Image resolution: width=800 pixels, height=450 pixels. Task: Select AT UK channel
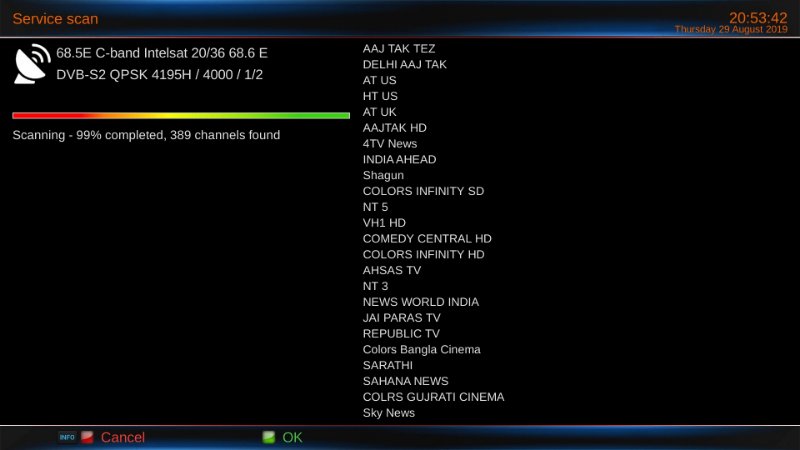point(380,112)
